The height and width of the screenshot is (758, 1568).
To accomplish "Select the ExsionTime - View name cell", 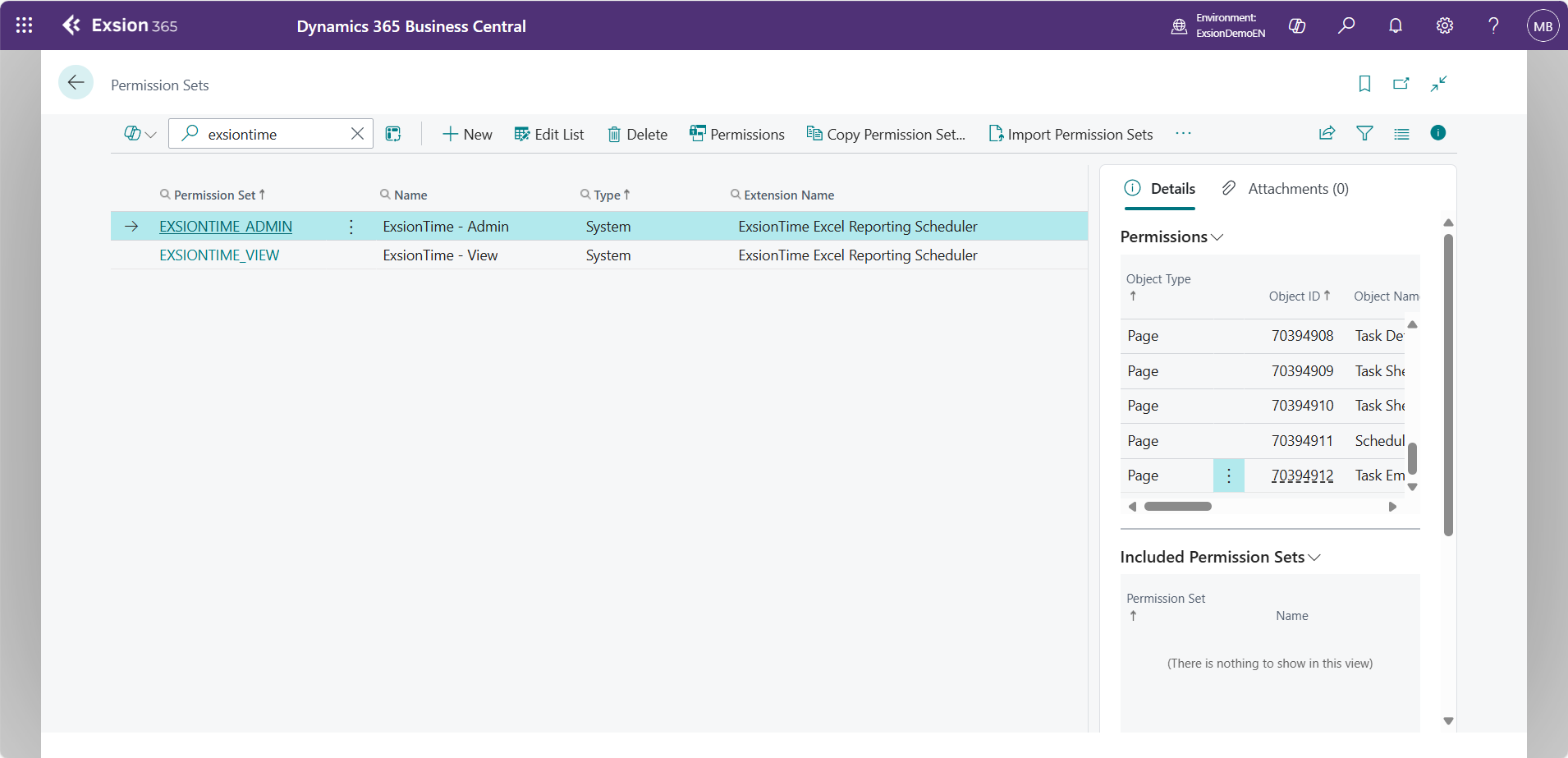I will click(440, 255).
